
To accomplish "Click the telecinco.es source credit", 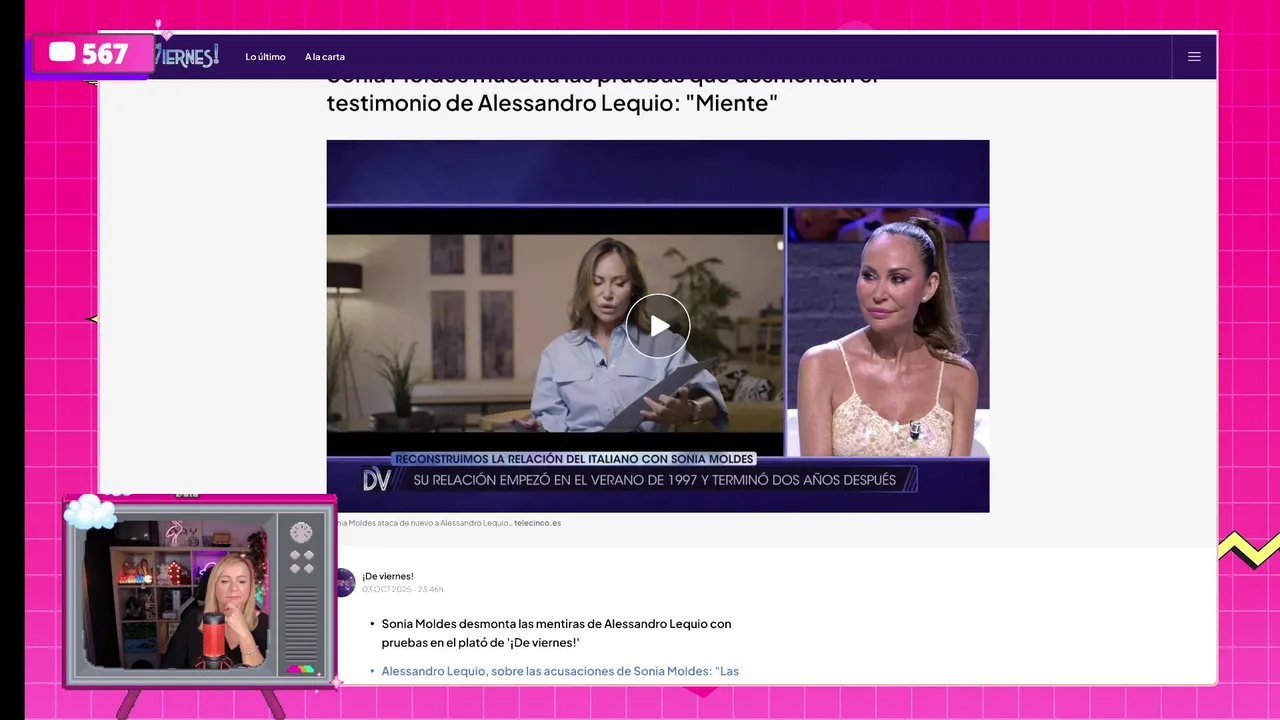I will 537,523.
